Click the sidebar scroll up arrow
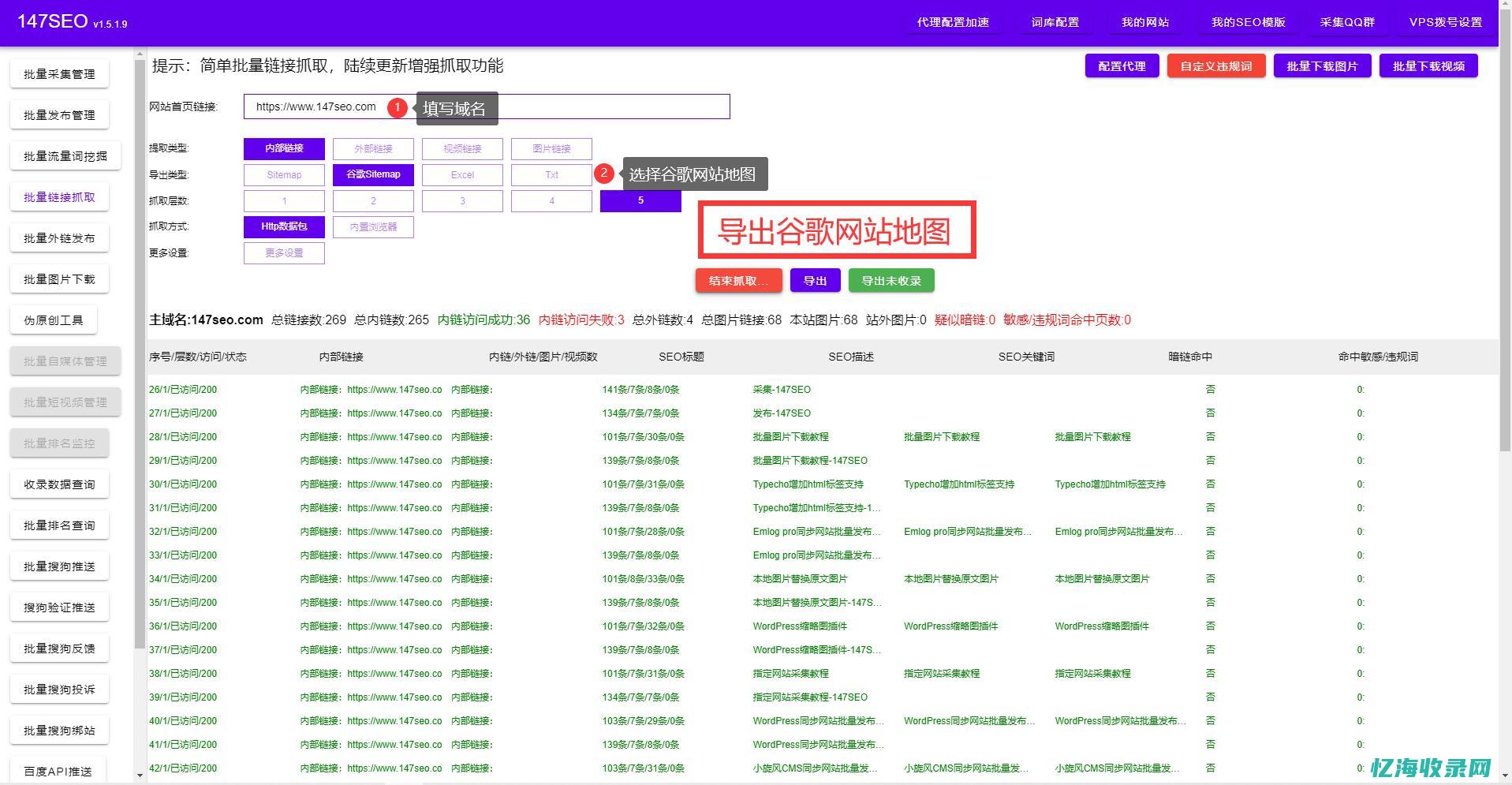 point(140,54)
